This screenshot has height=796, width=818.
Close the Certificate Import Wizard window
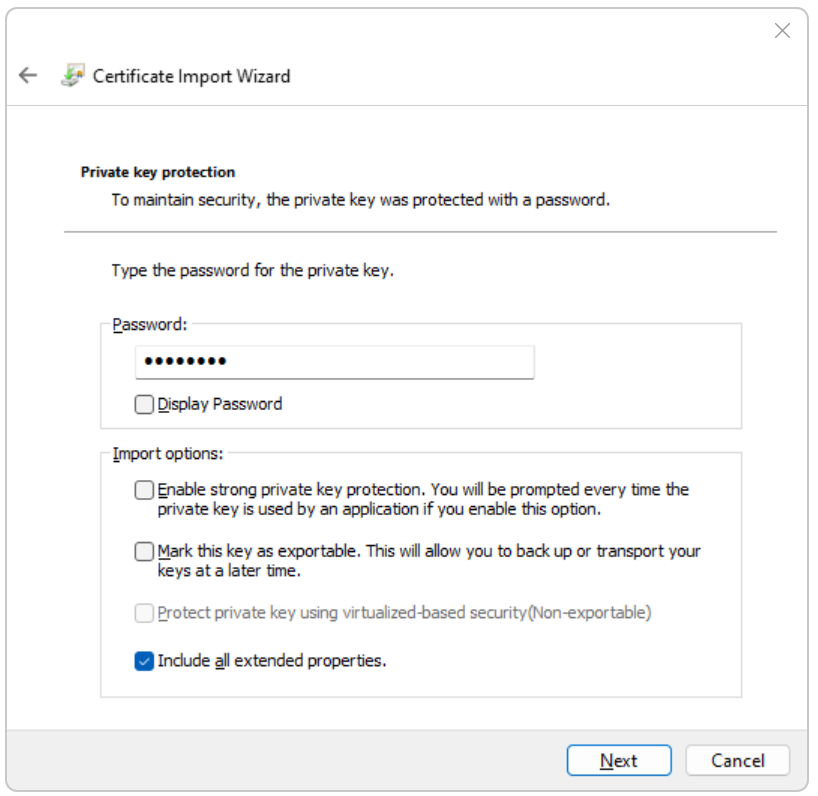[782, 31]
